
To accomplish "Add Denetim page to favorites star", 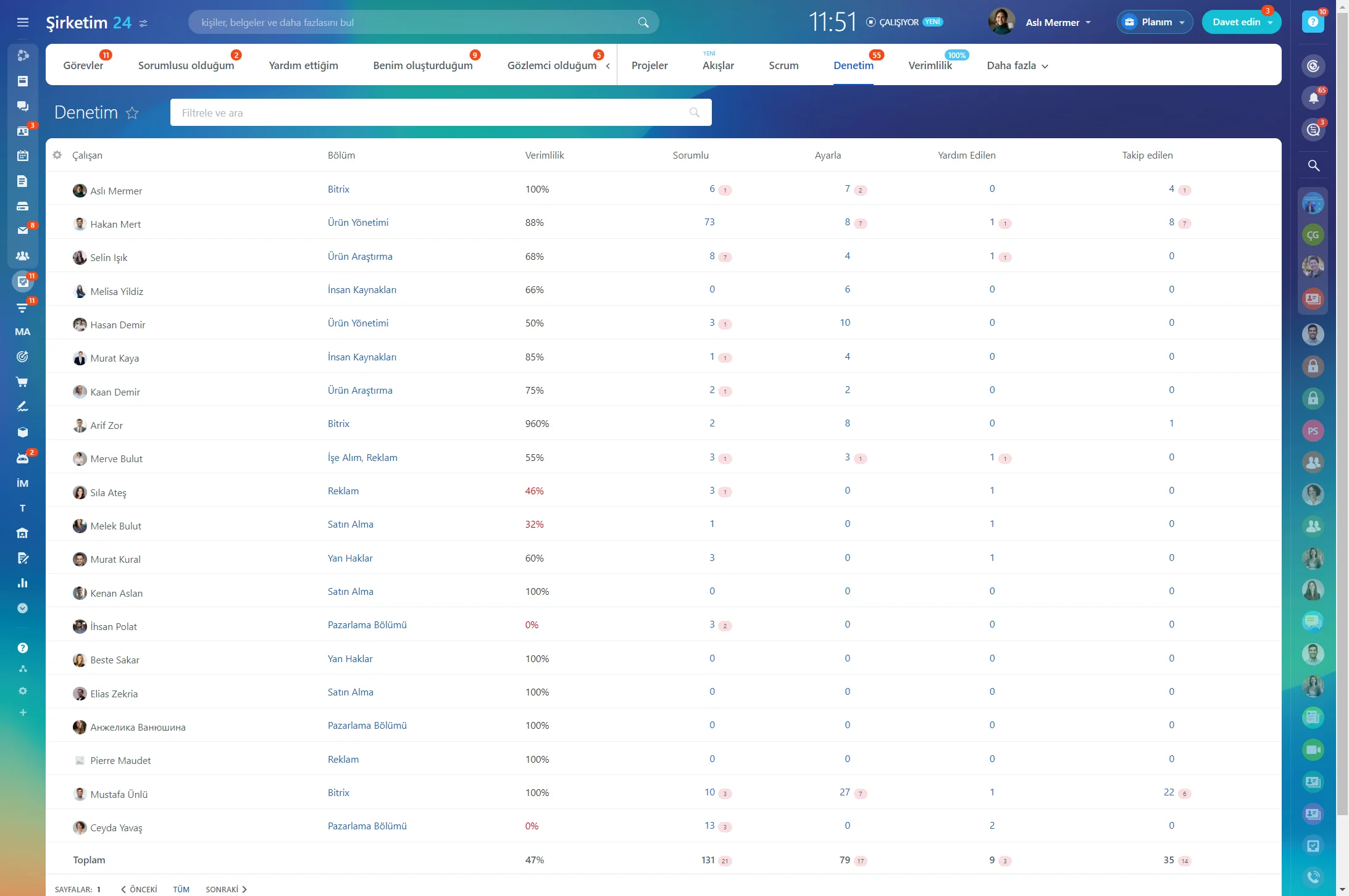I will pyautogui.click(x=132, y=113).
